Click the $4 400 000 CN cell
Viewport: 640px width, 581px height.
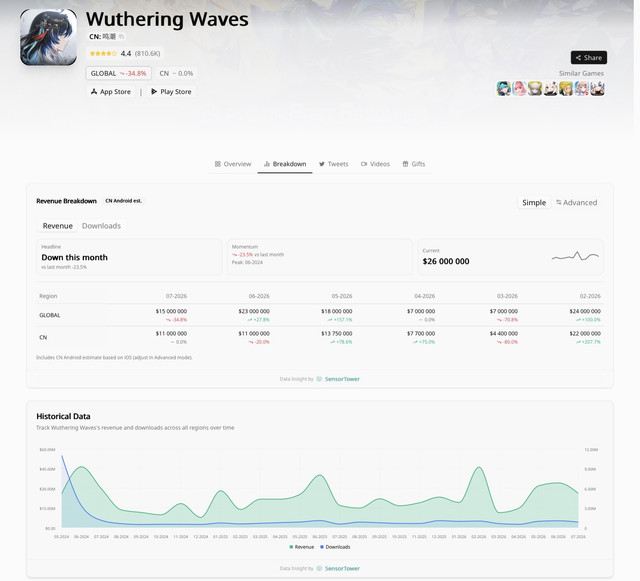[x=504, y=334]
